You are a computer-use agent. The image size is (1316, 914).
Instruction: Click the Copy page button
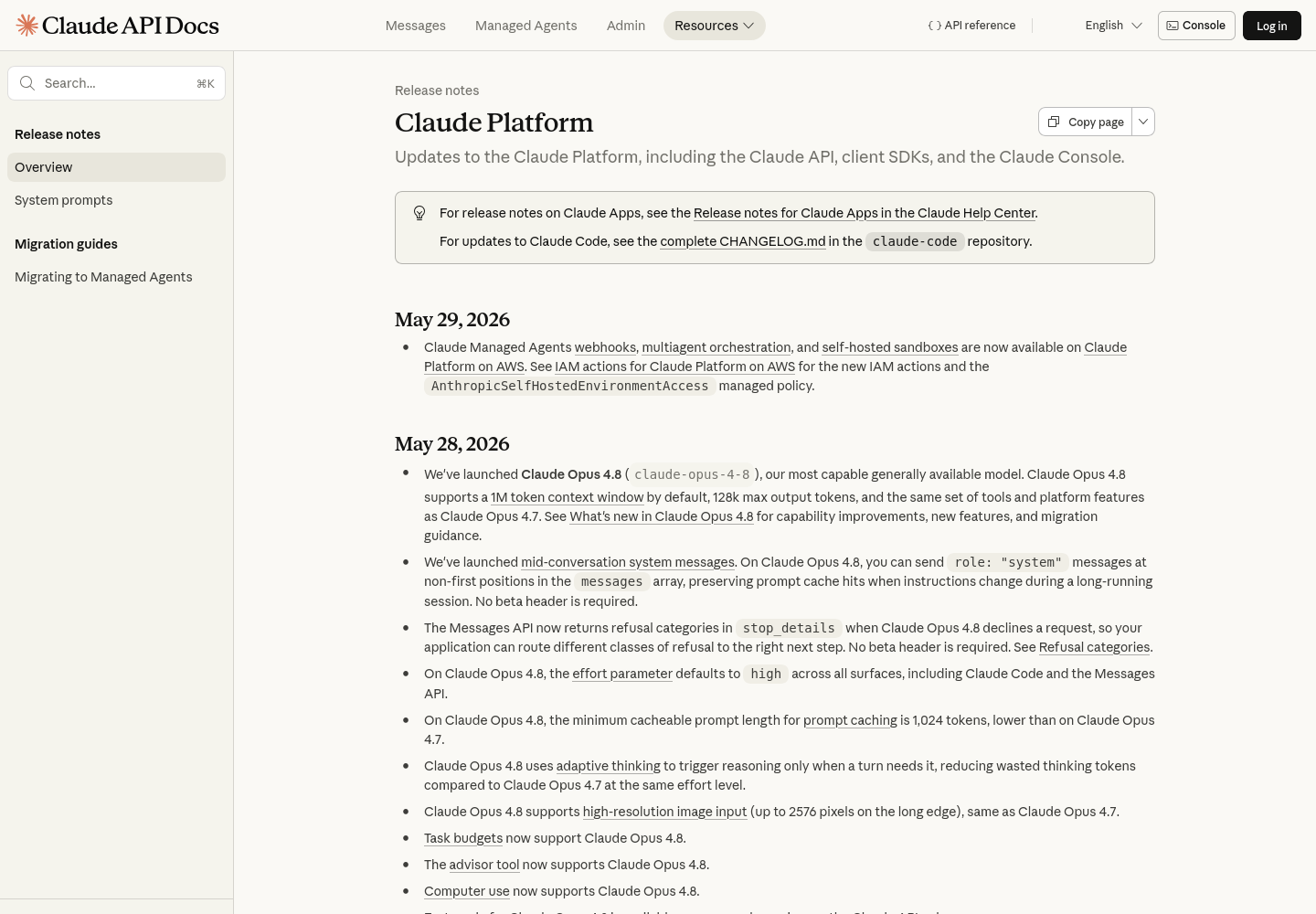(1086, 122)
